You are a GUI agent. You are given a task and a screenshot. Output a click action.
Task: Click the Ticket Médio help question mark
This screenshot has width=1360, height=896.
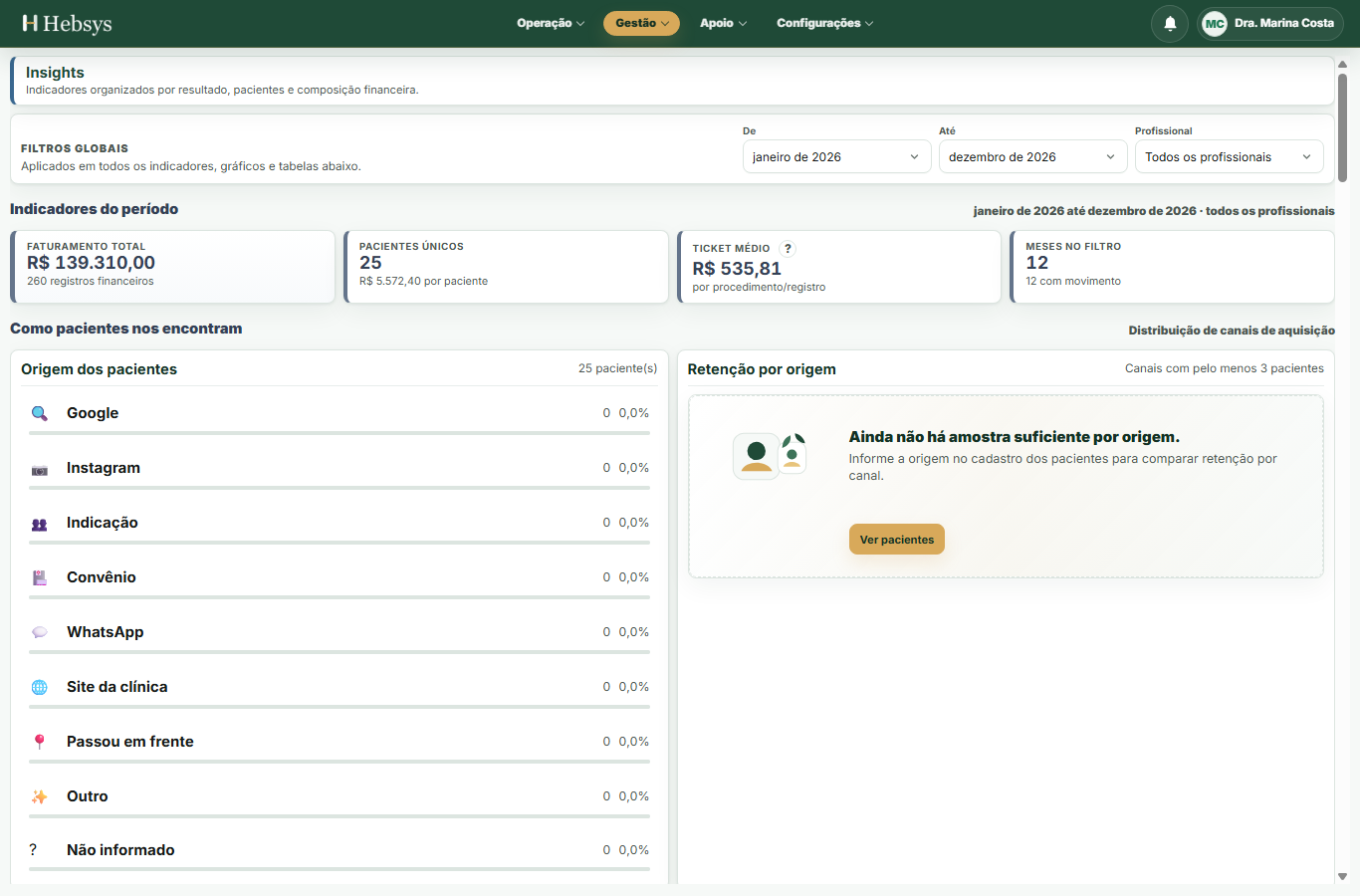coord(788,249)
